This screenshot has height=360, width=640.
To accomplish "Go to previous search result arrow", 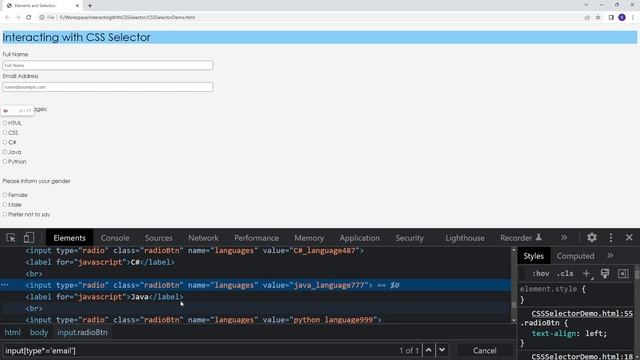I will pyautogui.click(x=428, y=350).
